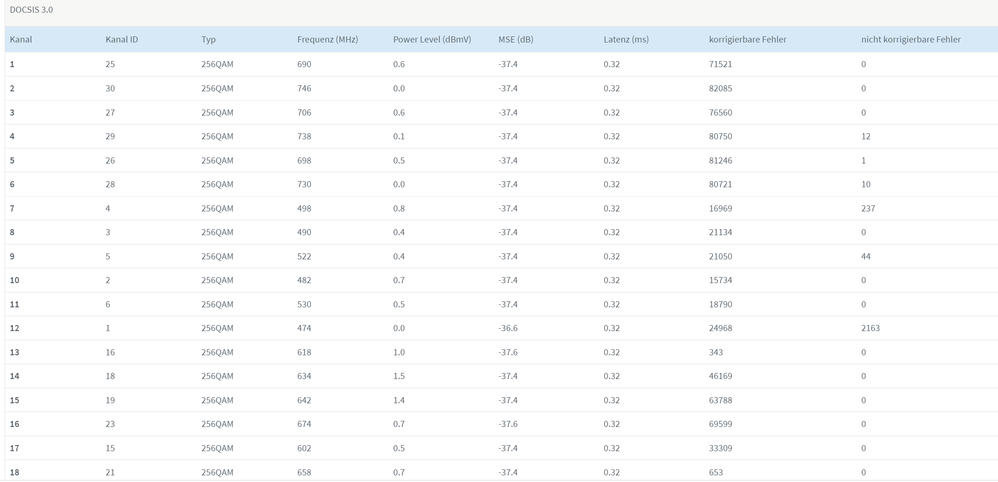Select the 474 MHz frequency cell
Viewport: 998px width, 482px height.
coord(304,328)
